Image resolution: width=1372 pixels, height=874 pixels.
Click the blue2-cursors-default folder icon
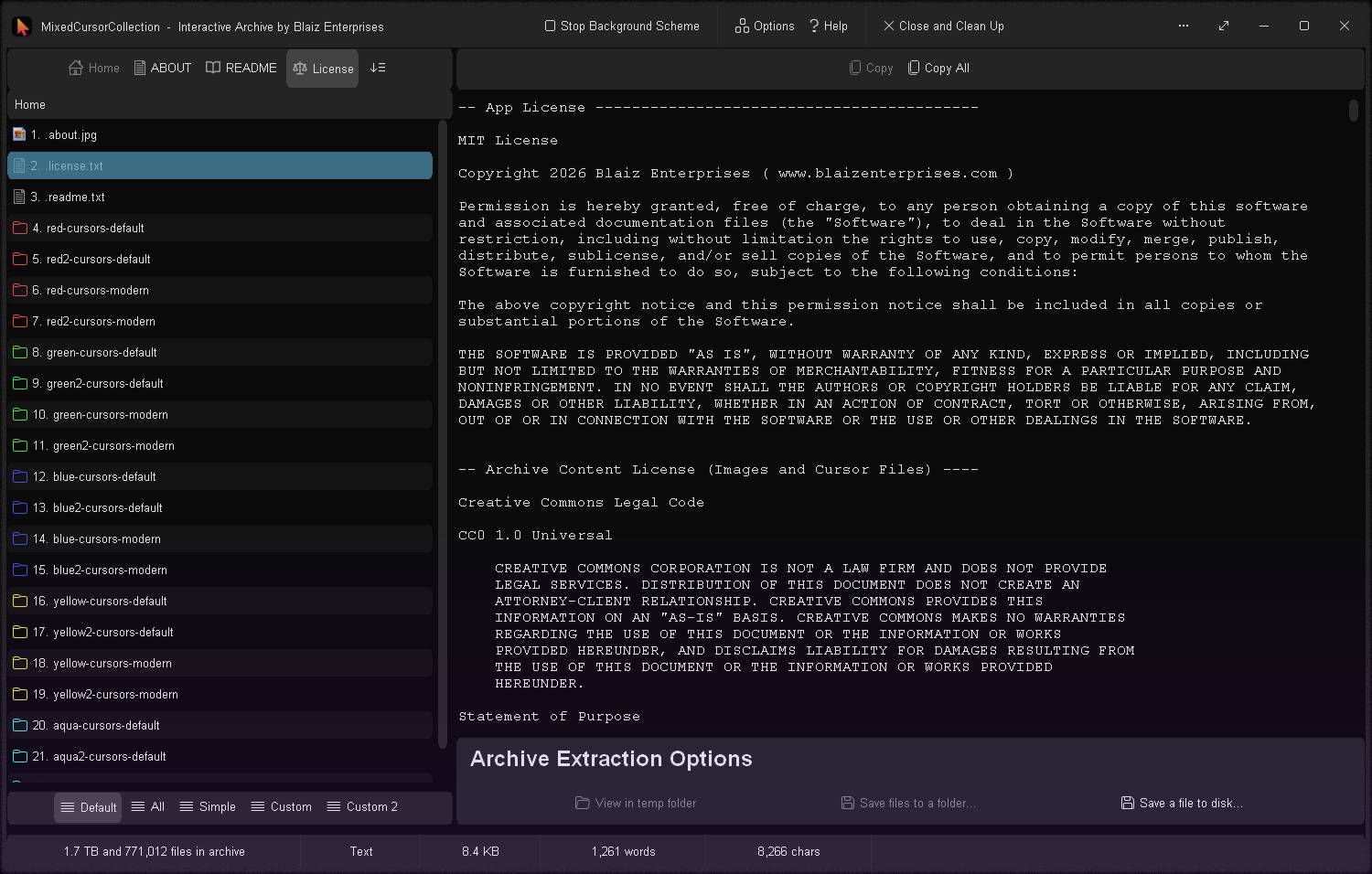pos(20,507)
